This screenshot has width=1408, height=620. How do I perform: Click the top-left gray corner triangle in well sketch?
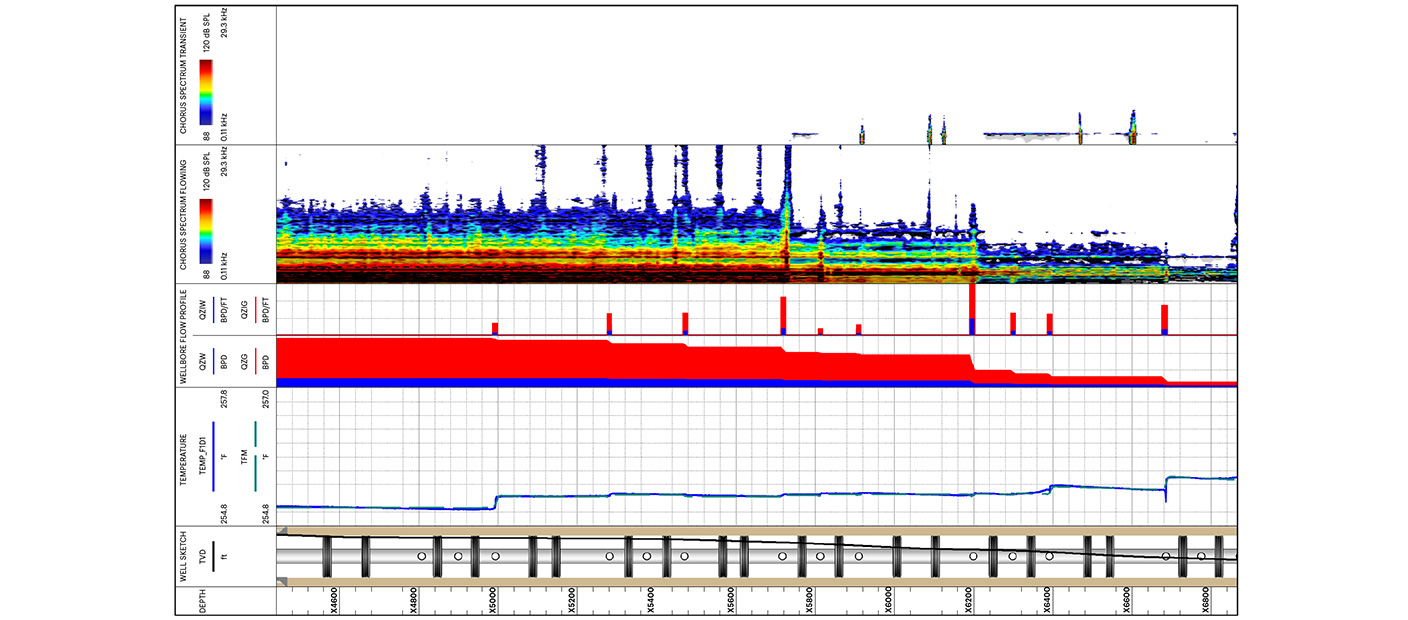click(282, 531)
